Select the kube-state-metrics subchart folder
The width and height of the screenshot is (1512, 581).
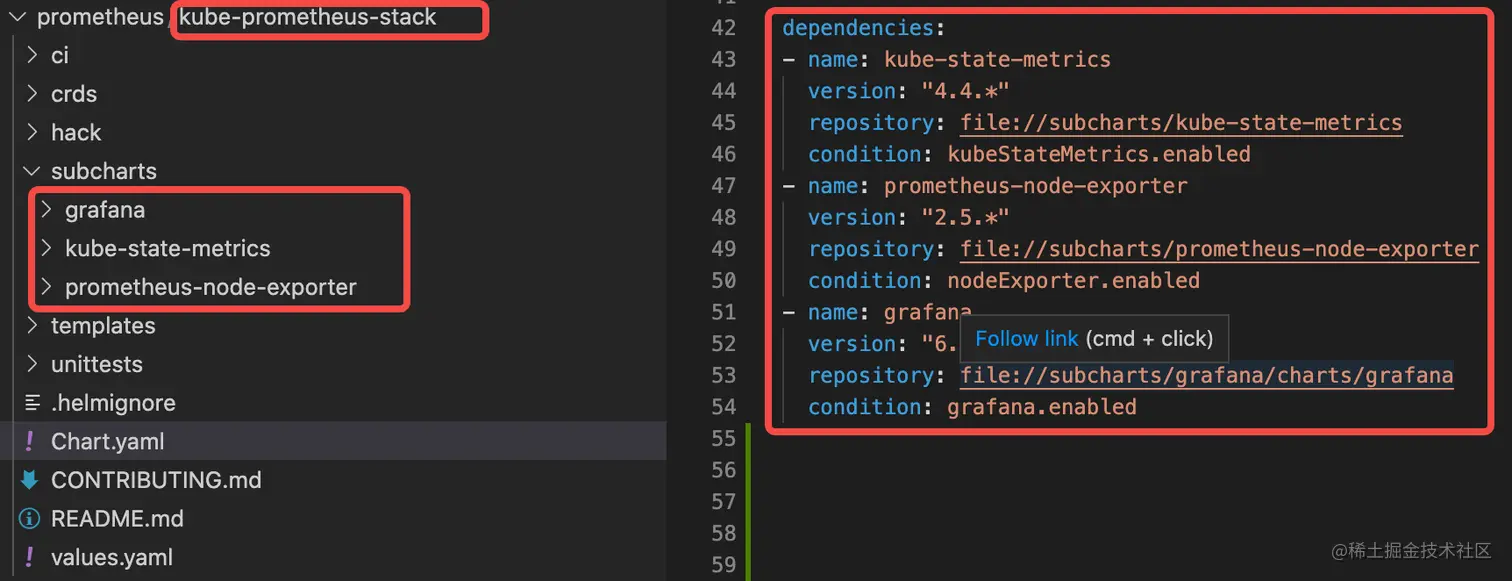(168, 249)
